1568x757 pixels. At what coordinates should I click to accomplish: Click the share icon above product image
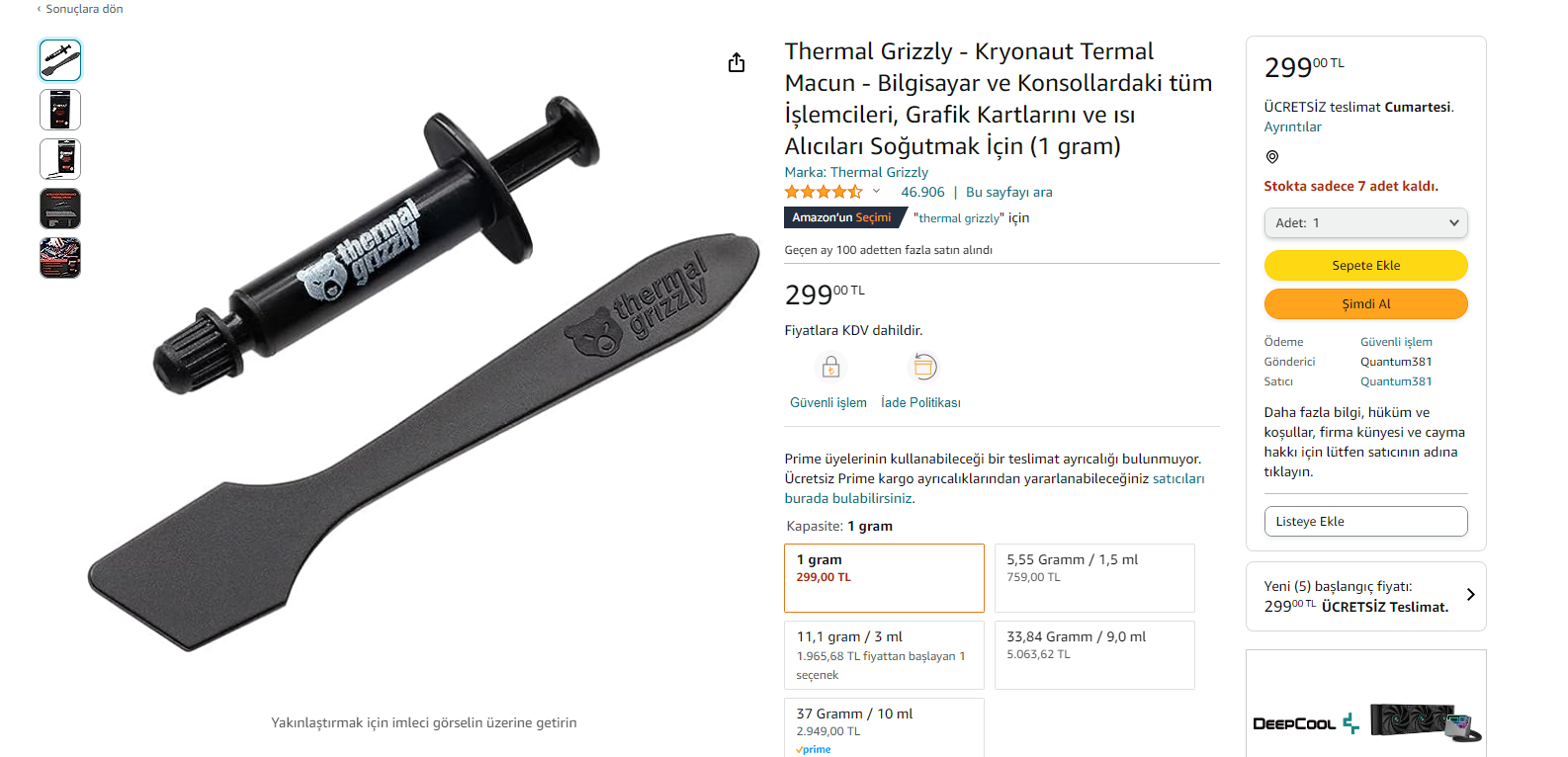[737, 63]
